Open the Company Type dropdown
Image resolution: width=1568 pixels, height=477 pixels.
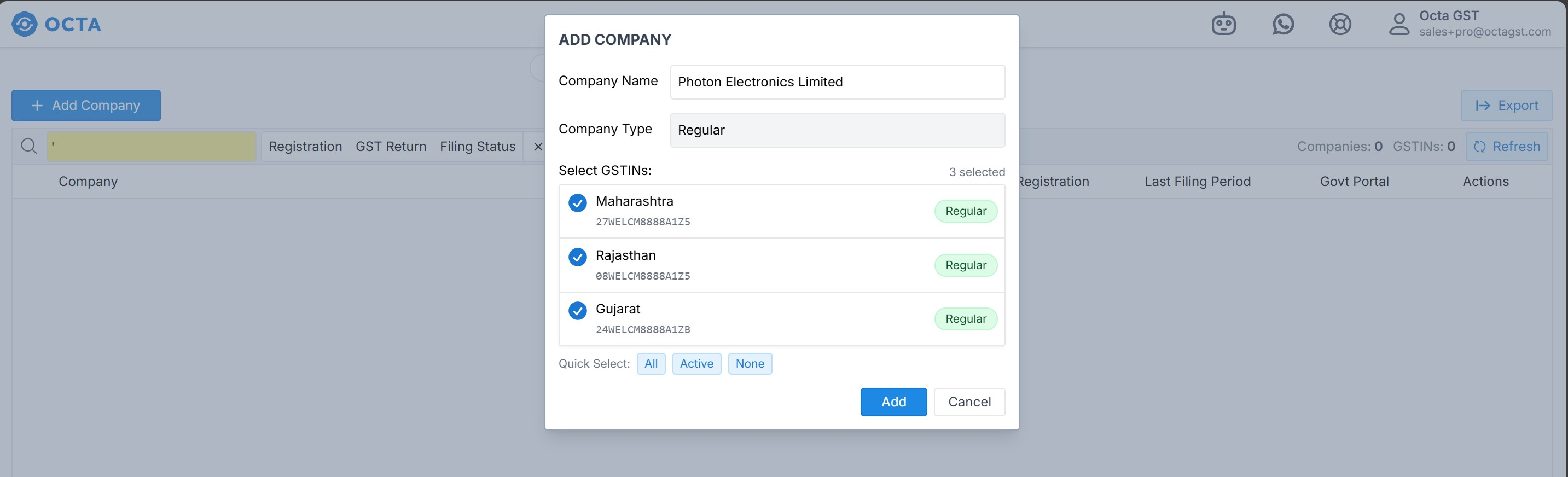coord(837,130)
